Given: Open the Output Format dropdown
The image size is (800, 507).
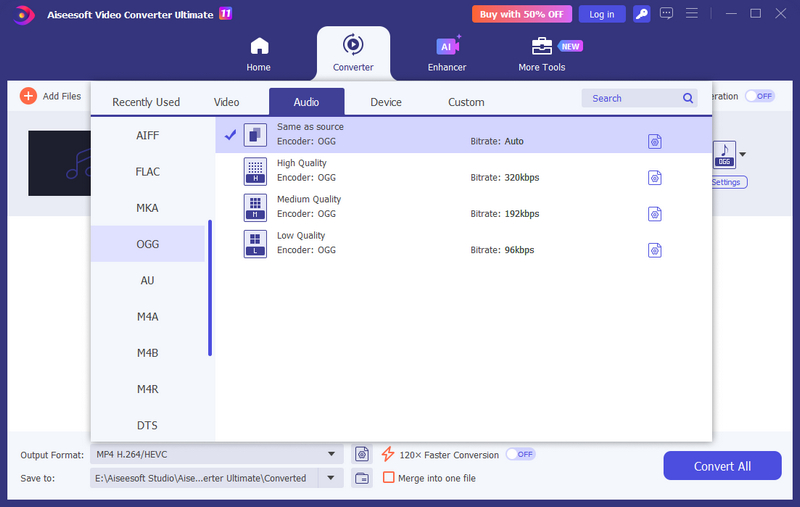Looking at the screenshot, I should 217,454.
